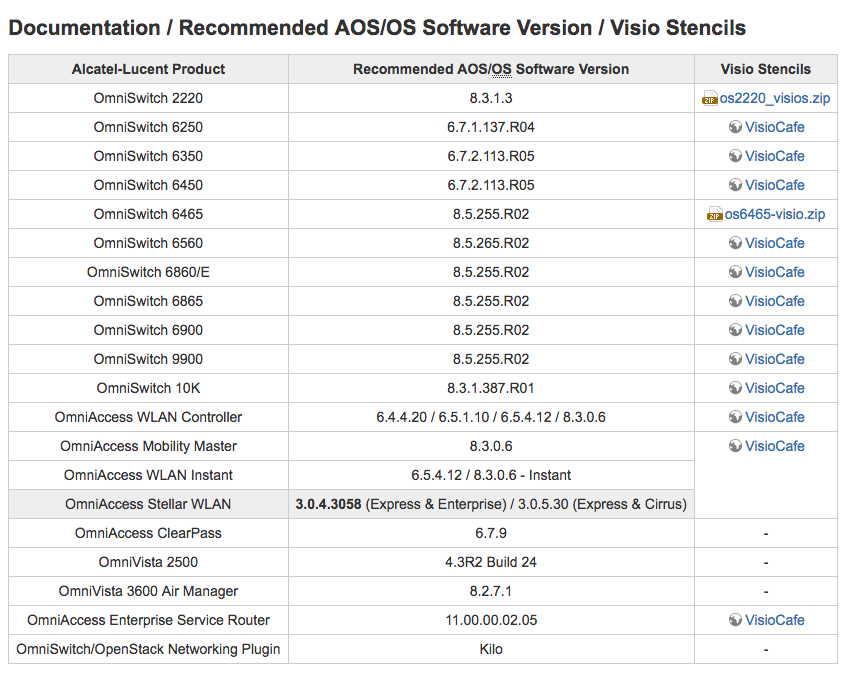Viewport: 849px width, 680px height.
Task: Select the OmniAccess Stellar WLAN cell
Action: pos(148,505)
